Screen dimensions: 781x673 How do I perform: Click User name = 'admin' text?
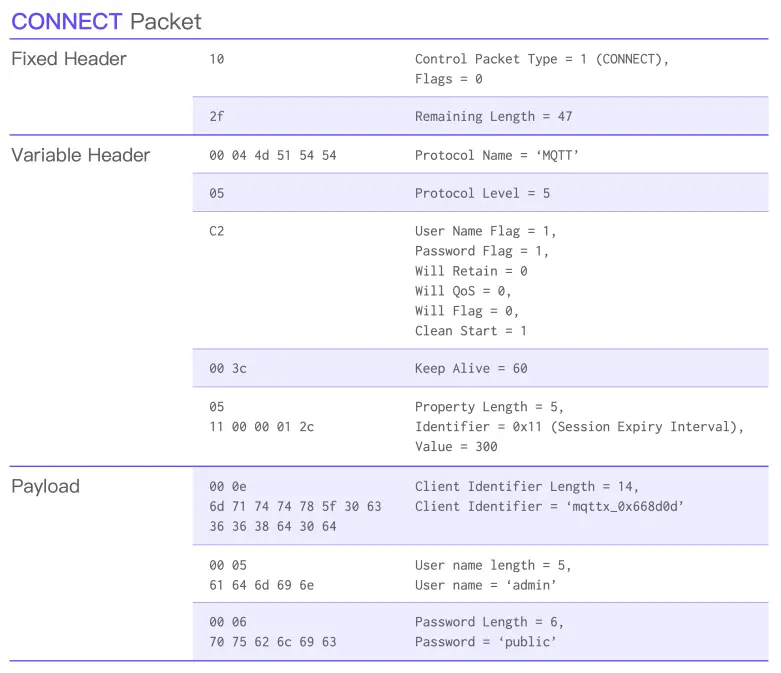click(x=486, y=585)
